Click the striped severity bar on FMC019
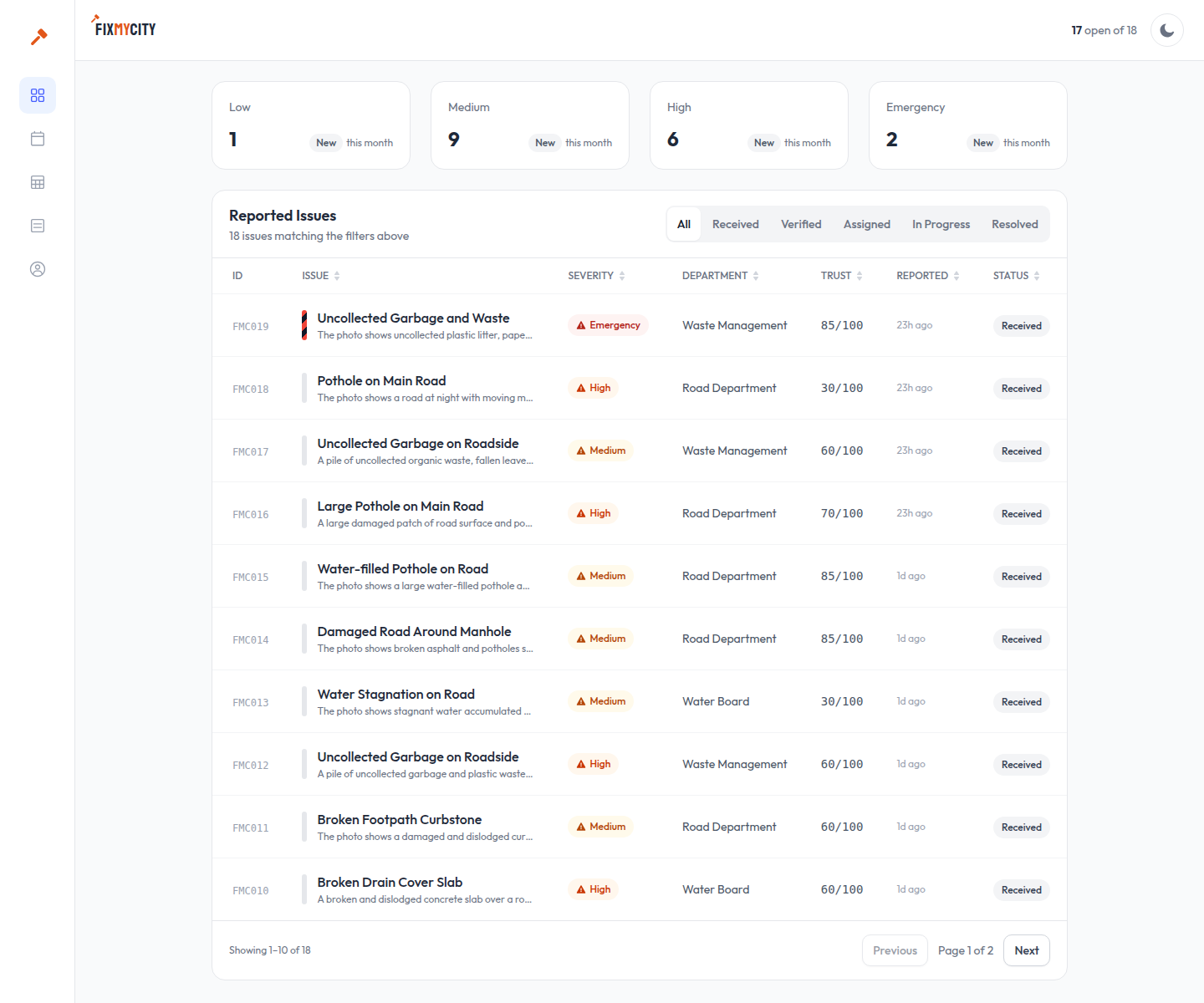 pyautogui.click(x=304, y=325)
